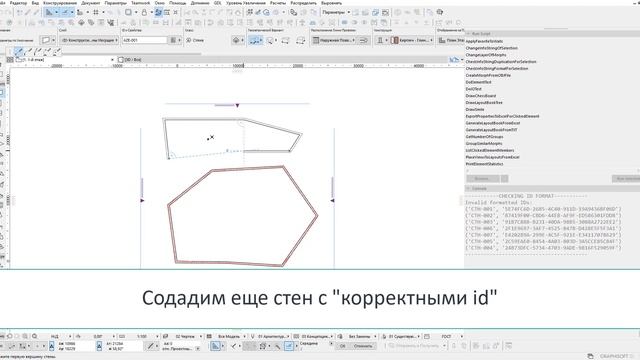Click the PrintElementStatistics script
640x360 pixels.
pos(484,164)
